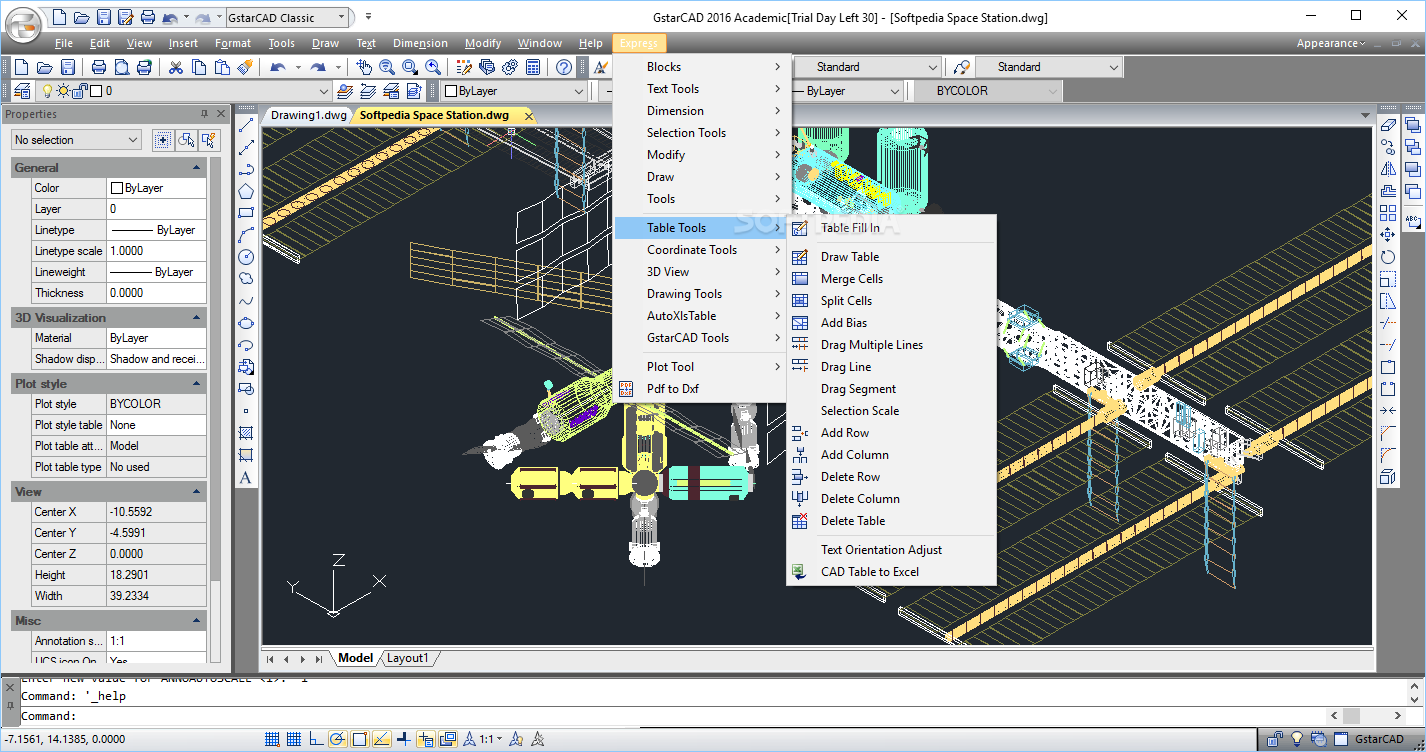1426x752 pixels.
Task: Toggle Ortho mode in status bar
Action: 316,740
